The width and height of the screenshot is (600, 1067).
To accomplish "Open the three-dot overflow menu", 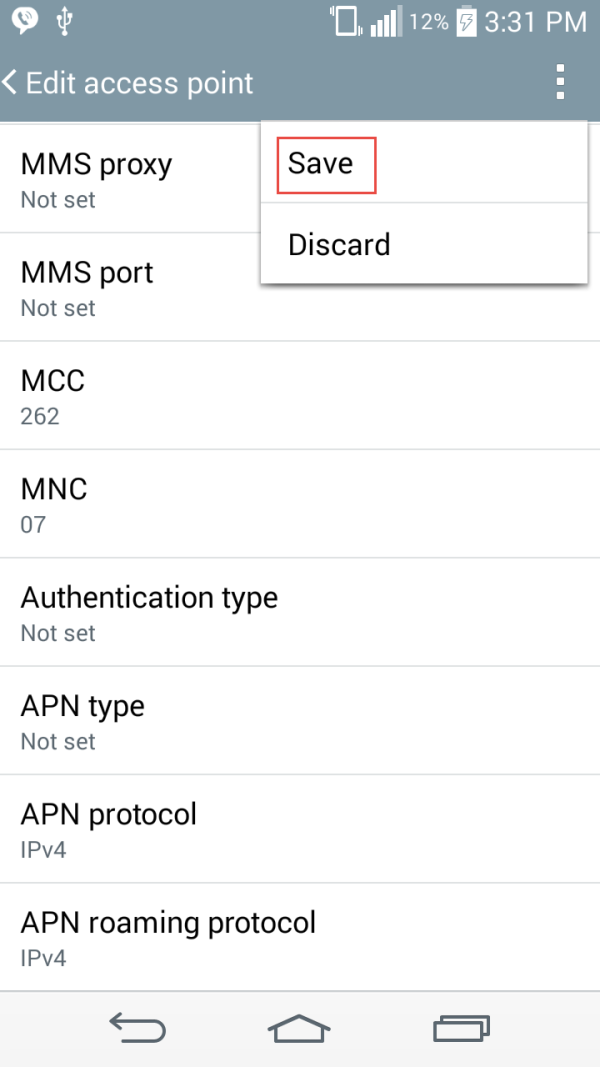I will (x=559, y=83).
